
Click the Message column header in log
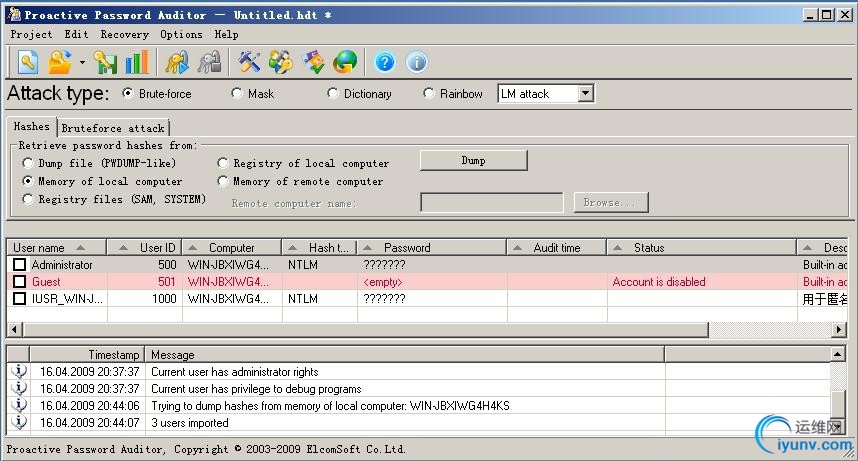[405, 354]
